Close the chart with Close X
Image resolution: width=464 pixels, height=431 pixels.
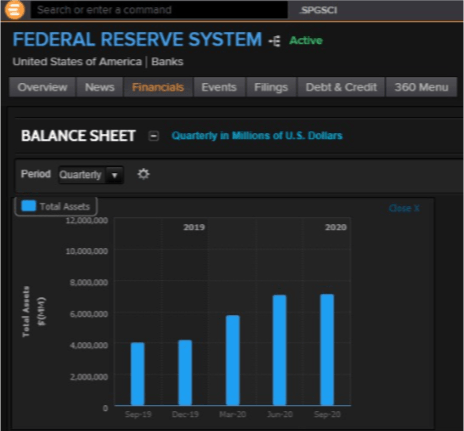[x=404, y=208]
